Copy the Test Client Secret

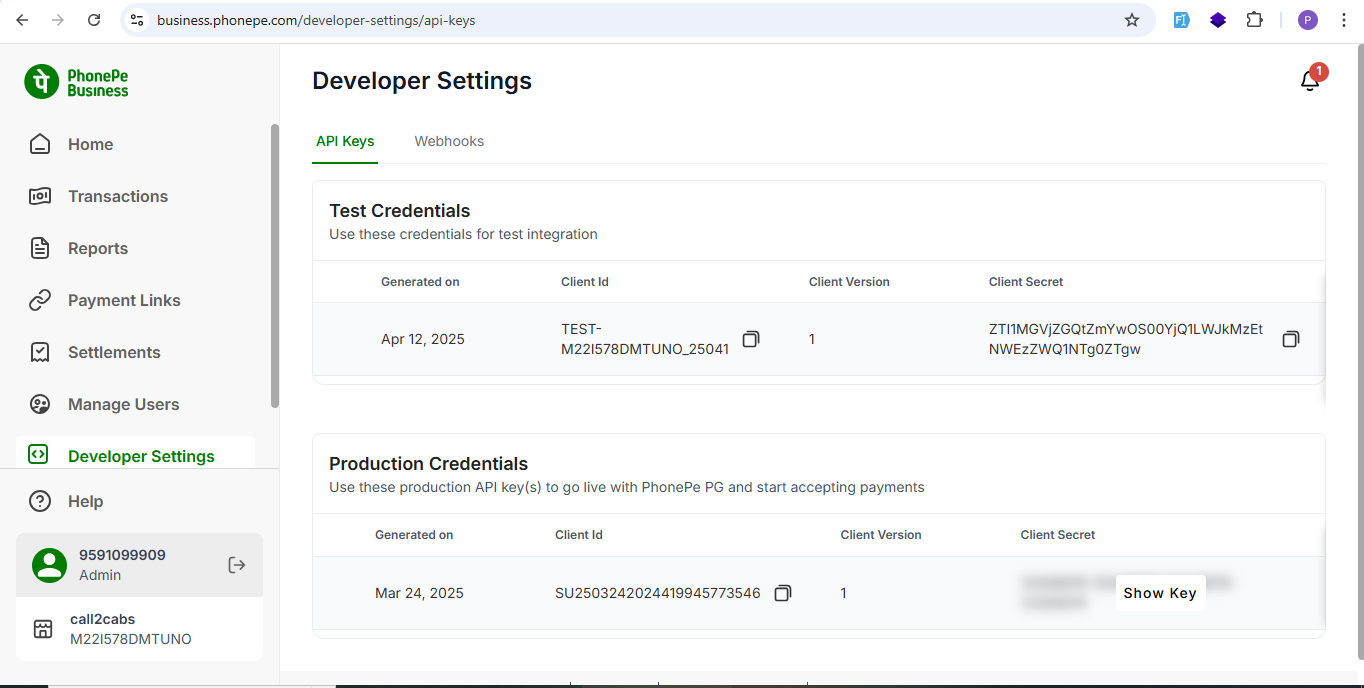coord(1291,339)
